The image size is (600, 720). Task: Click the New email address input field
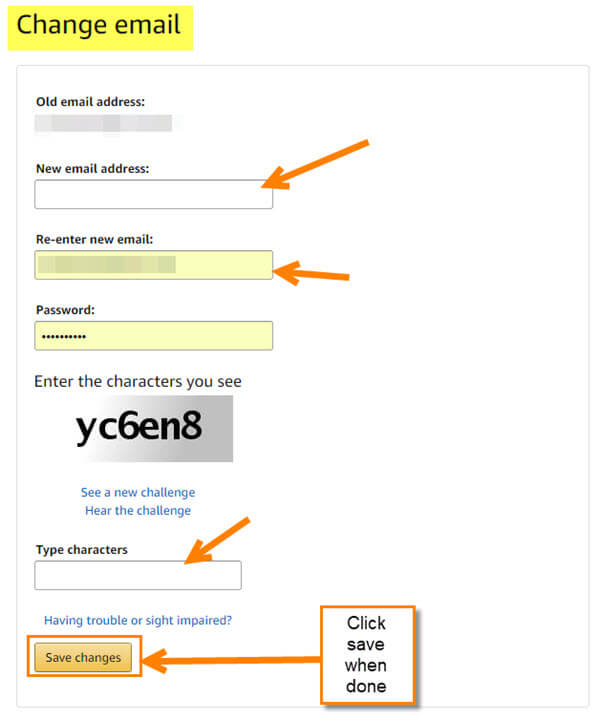coord(153,194)
